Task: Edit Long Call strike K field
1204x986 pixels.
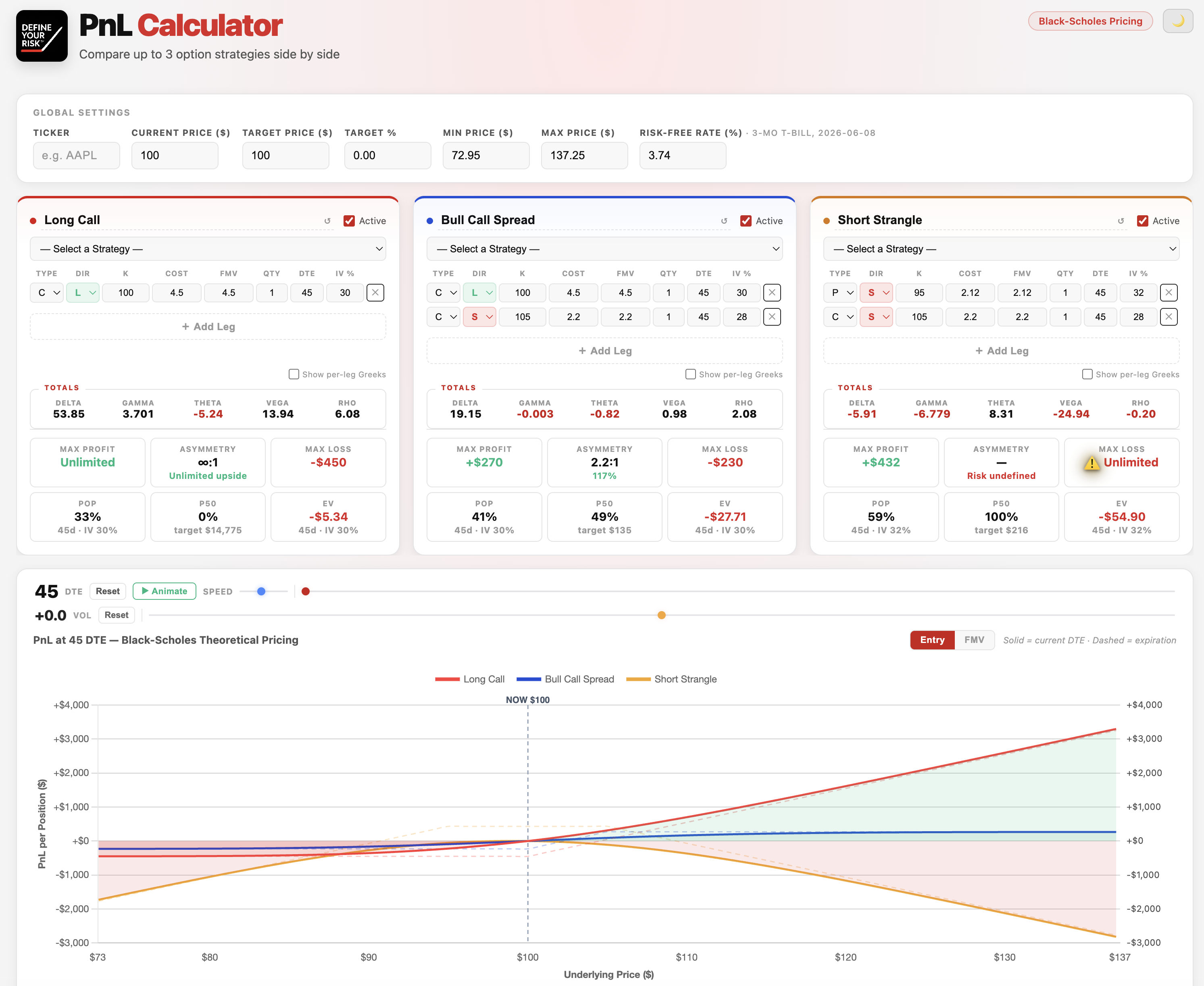Action: coord(126,293)
